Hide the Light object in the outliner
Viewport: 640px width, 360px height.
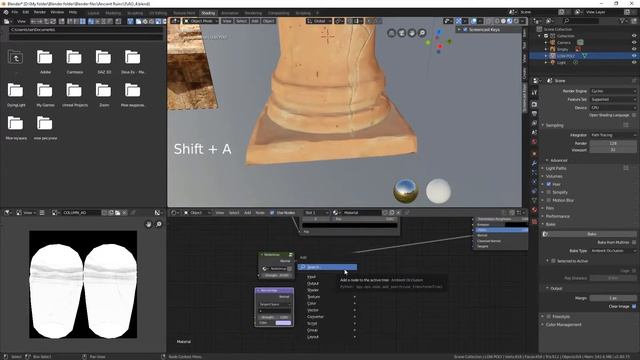634,62
